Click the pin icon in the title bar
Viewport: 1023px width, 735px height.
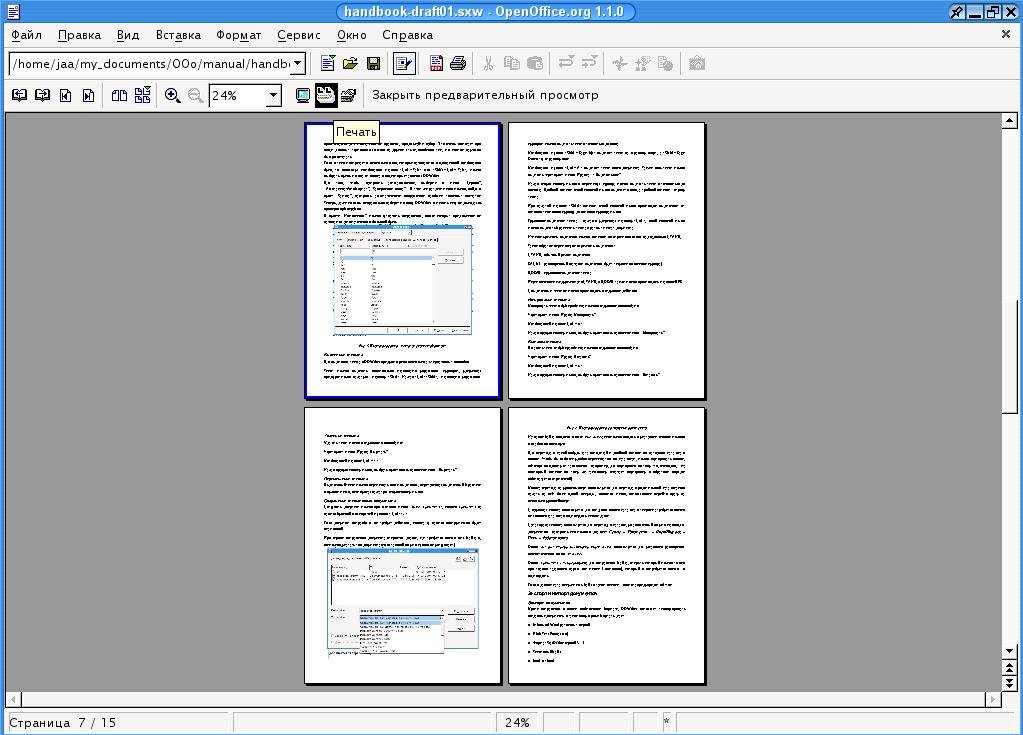coord(956,11)
